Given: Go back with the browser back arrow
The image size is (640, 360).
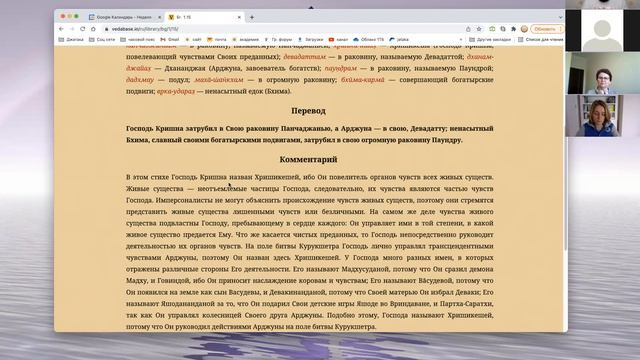Looking at the screenshot, I should 61,29.
